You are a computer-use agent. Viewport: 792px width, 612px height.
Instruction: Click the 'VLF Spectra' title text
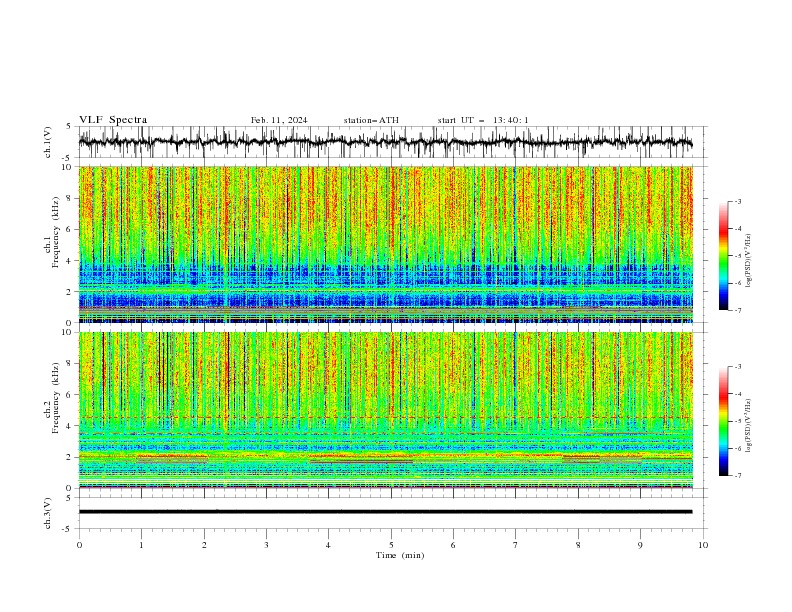click(113, 120)
